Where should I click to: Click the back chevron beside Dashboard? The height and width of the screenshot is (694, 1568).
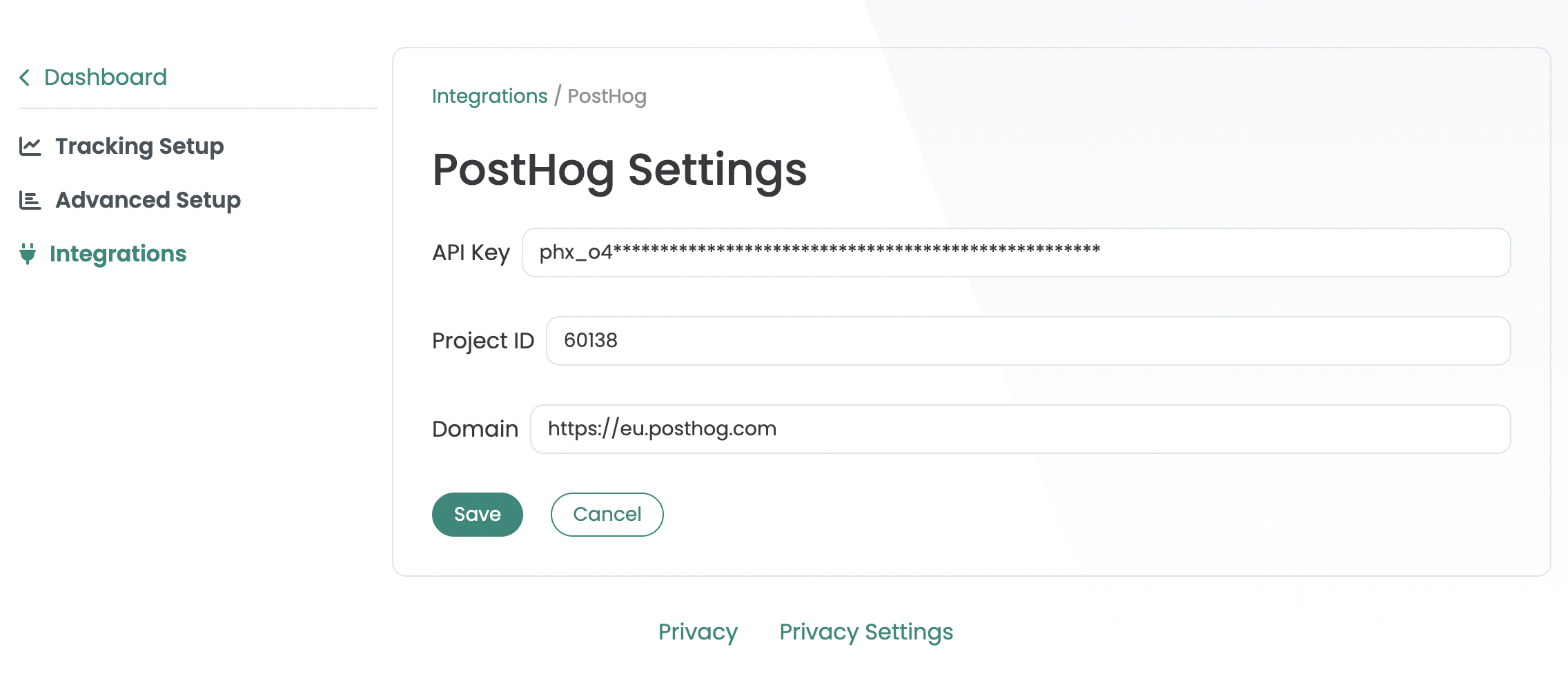(25, 77)
